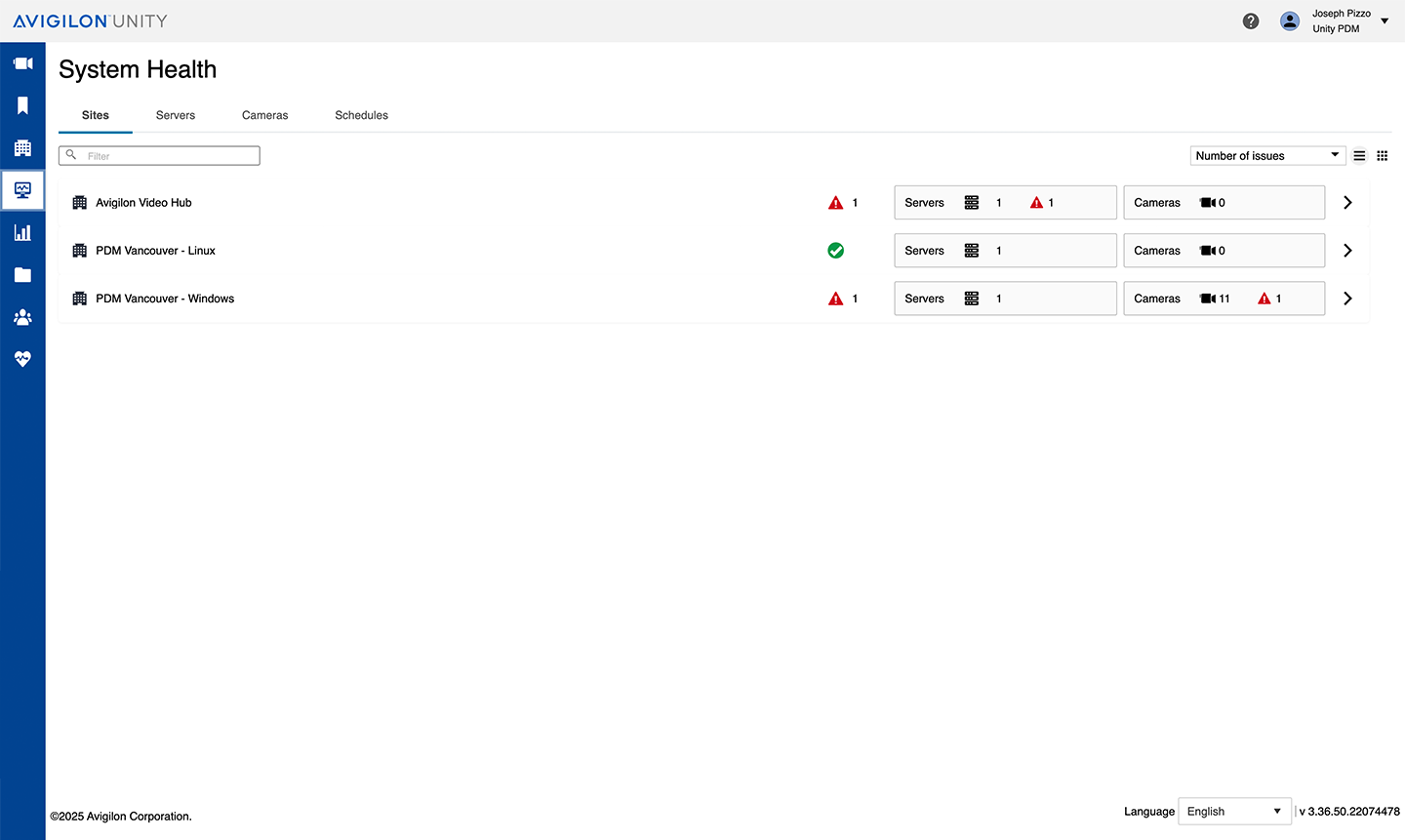The height and width of the screenshot is (840, 1405).
Task: Click the Avigilon Video Hub building icon
Action: click(80, 203)
